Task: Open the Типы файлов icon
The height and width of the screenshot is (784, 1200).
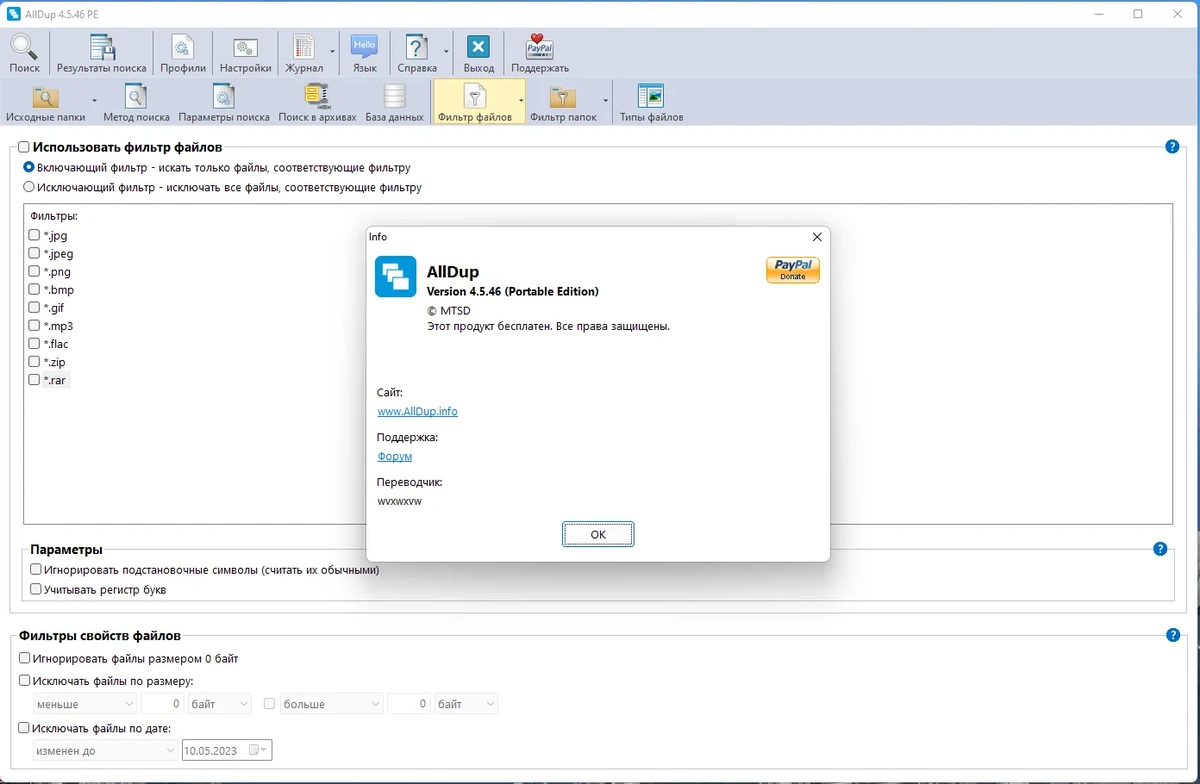Action: pyautogui.click(x=651, y=103)
